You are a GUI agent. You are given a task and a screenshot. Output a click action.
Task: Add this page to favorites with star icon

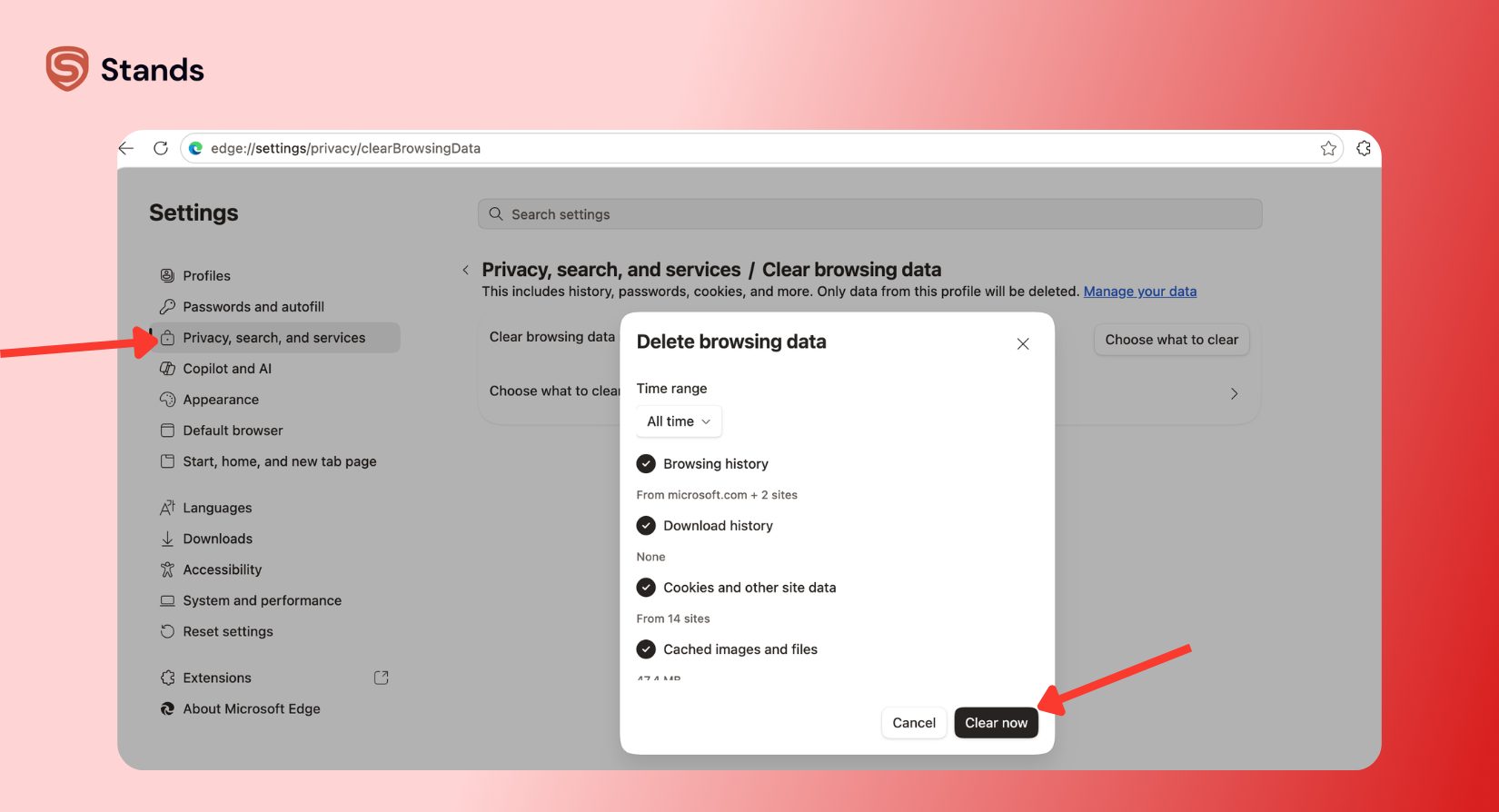1328,148
